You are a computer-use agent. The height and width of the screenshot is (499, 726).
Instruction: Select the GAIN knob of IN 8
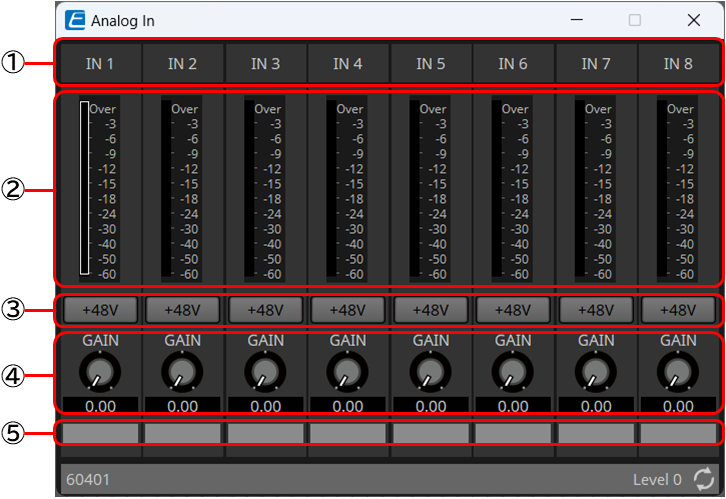tap(678, 371)
